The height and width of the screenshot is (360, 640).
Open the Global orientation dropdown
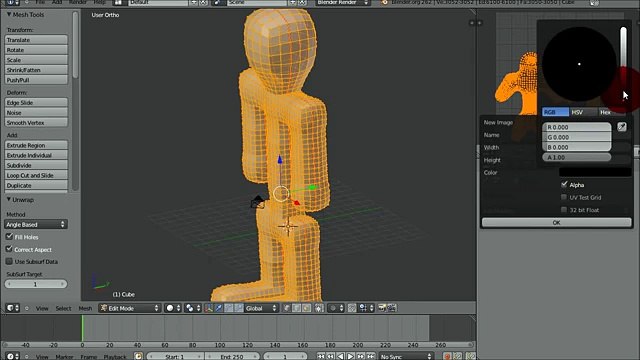pyautogui.click(x=261, y=308)
